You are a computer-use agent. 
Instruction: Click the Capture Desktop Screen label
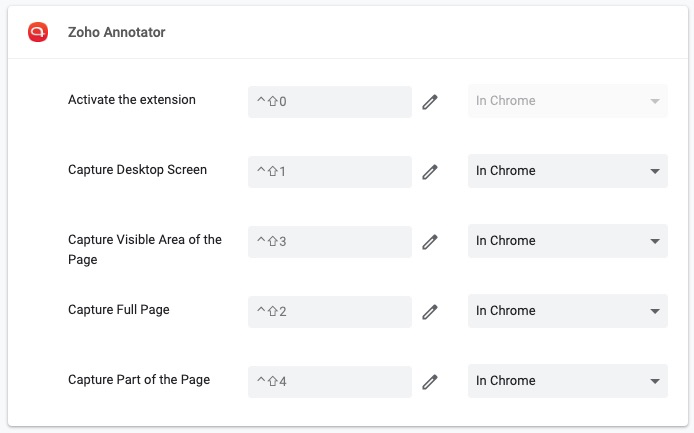click(x=137, y=170)
